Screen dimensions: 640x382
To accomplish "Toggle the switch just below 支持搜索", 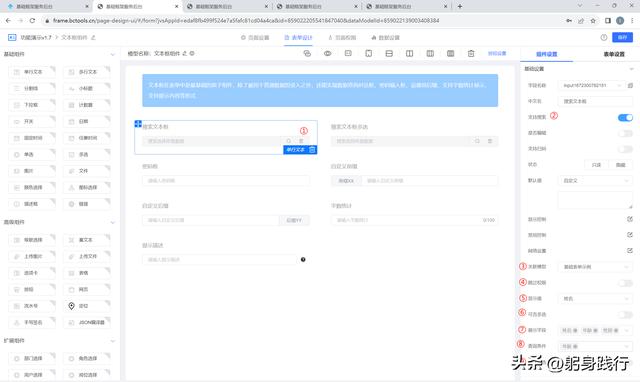I will coord(625,133).
